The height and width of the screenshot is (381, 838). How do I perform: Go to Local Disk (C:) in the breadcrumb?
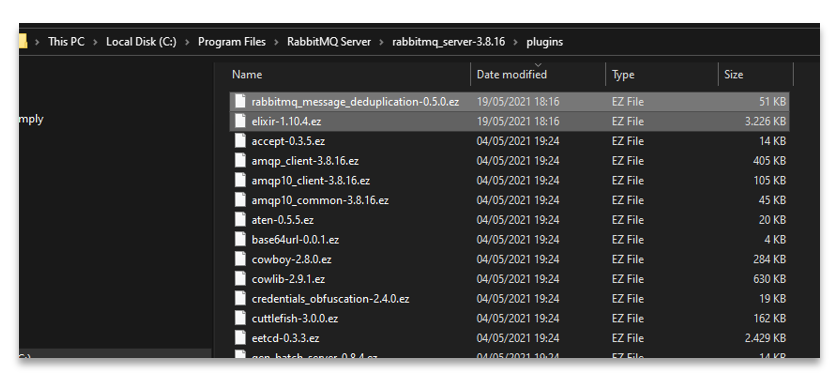pos(141,41)
